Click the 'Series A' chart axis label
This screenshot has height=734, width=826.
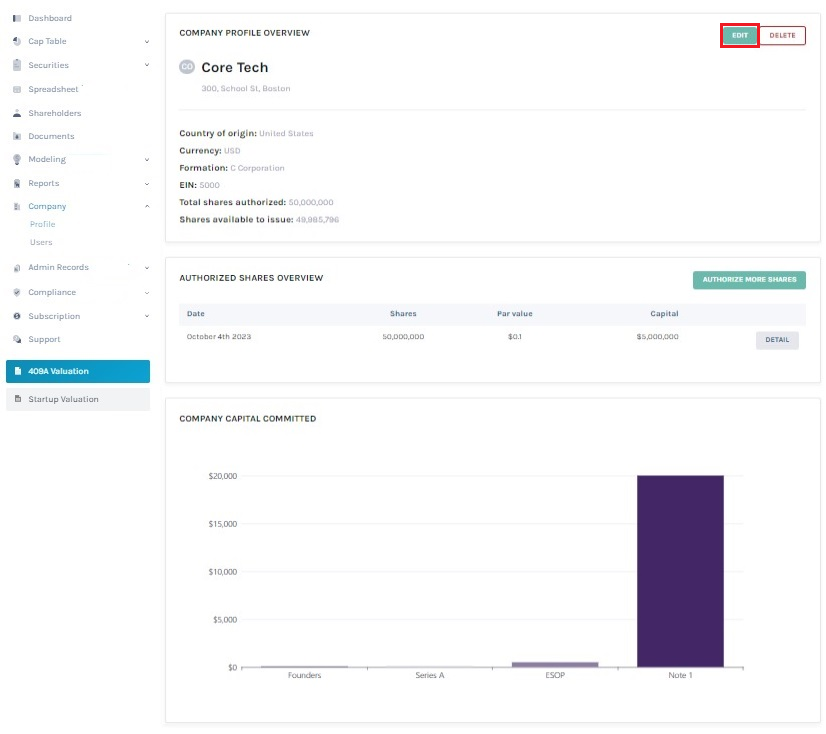click(430, 675)
